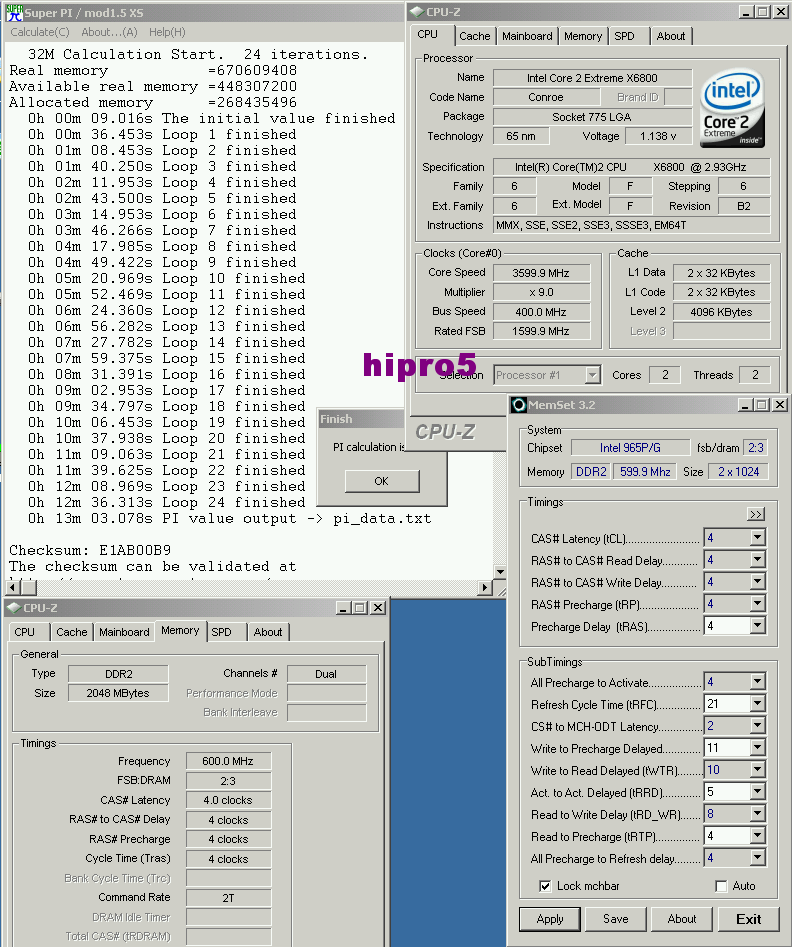Switch to About tab in bottom CPU-Z
The height and width of the screenshot is (947, 792).
coord(268,632)
